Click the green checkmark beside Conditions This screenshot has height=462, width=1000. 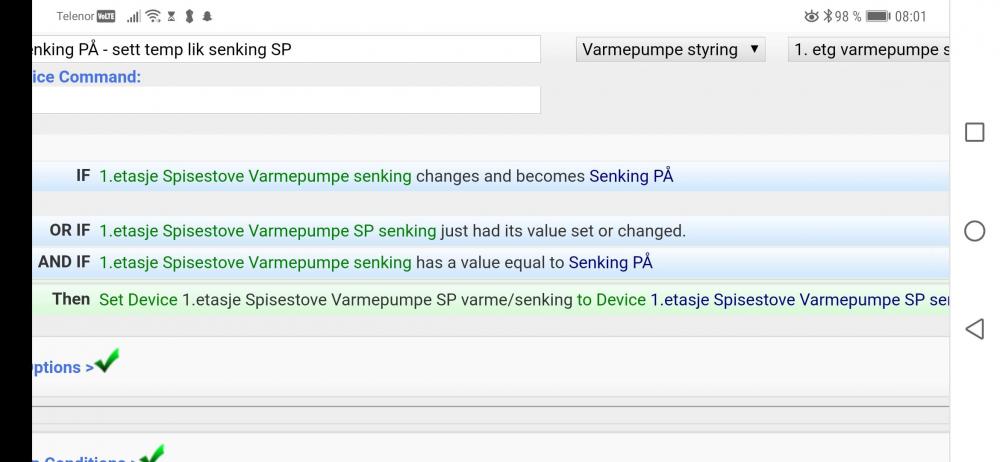pos(150,455)
